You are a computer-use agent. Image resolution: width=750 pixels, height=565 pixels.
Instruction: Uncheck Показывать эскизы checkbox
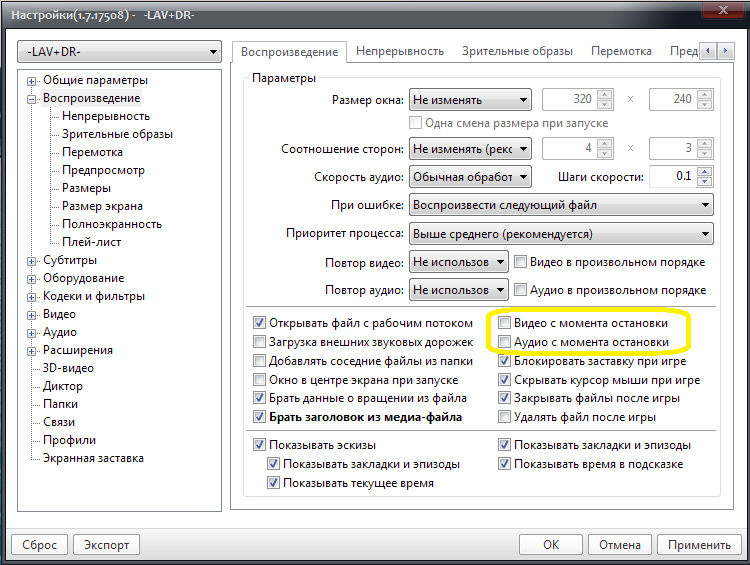(x=260, y=445)
